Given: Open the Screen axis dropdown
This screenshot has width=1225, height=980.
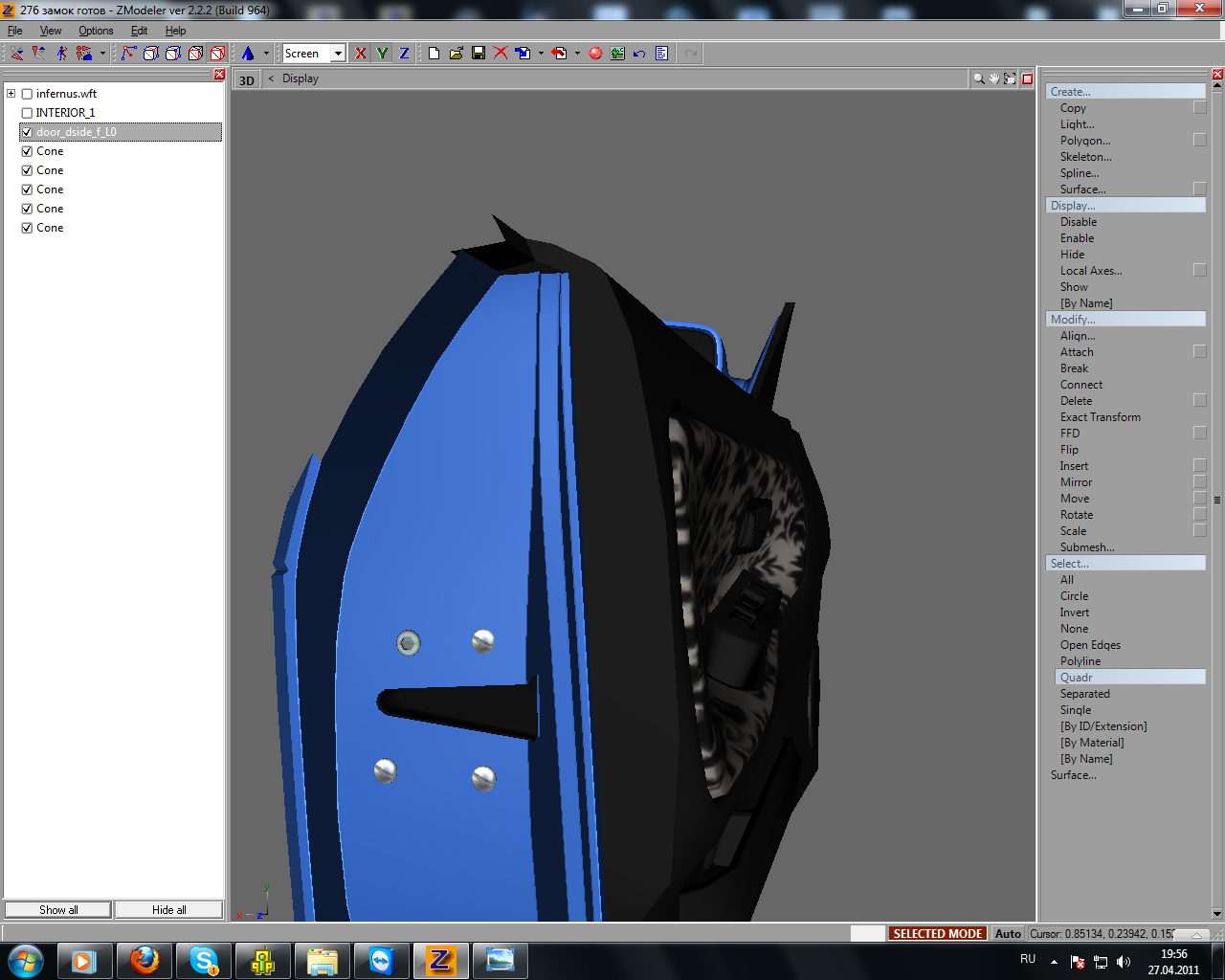Looking at the screenshot, I should point(338,54).
